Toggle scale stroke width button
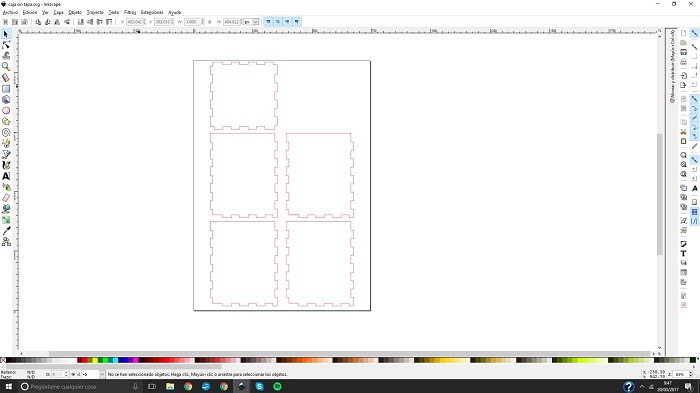 click(x=268, y=21)
